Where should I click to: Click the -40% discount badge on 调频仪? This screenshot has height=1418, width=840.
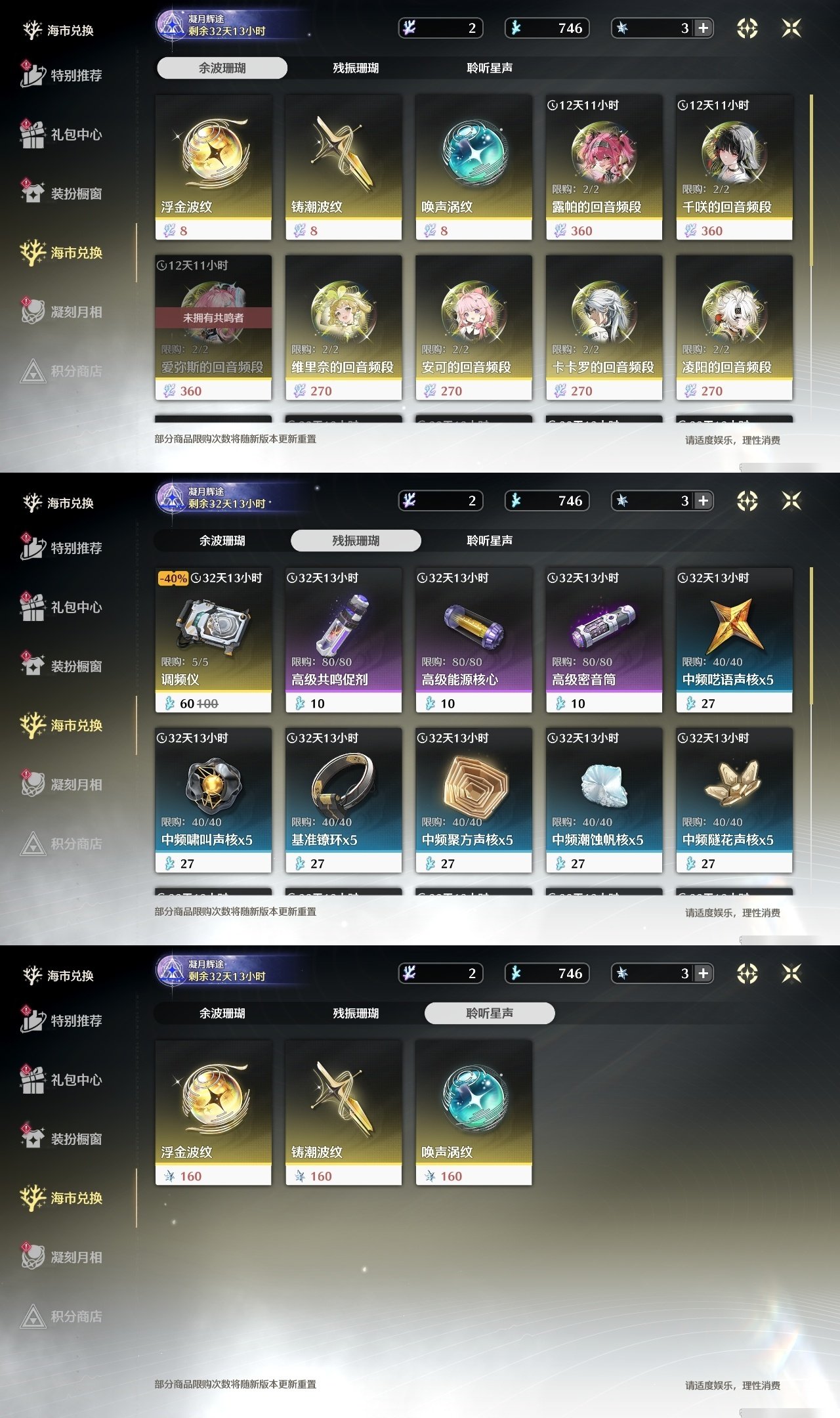click(173, 578)
